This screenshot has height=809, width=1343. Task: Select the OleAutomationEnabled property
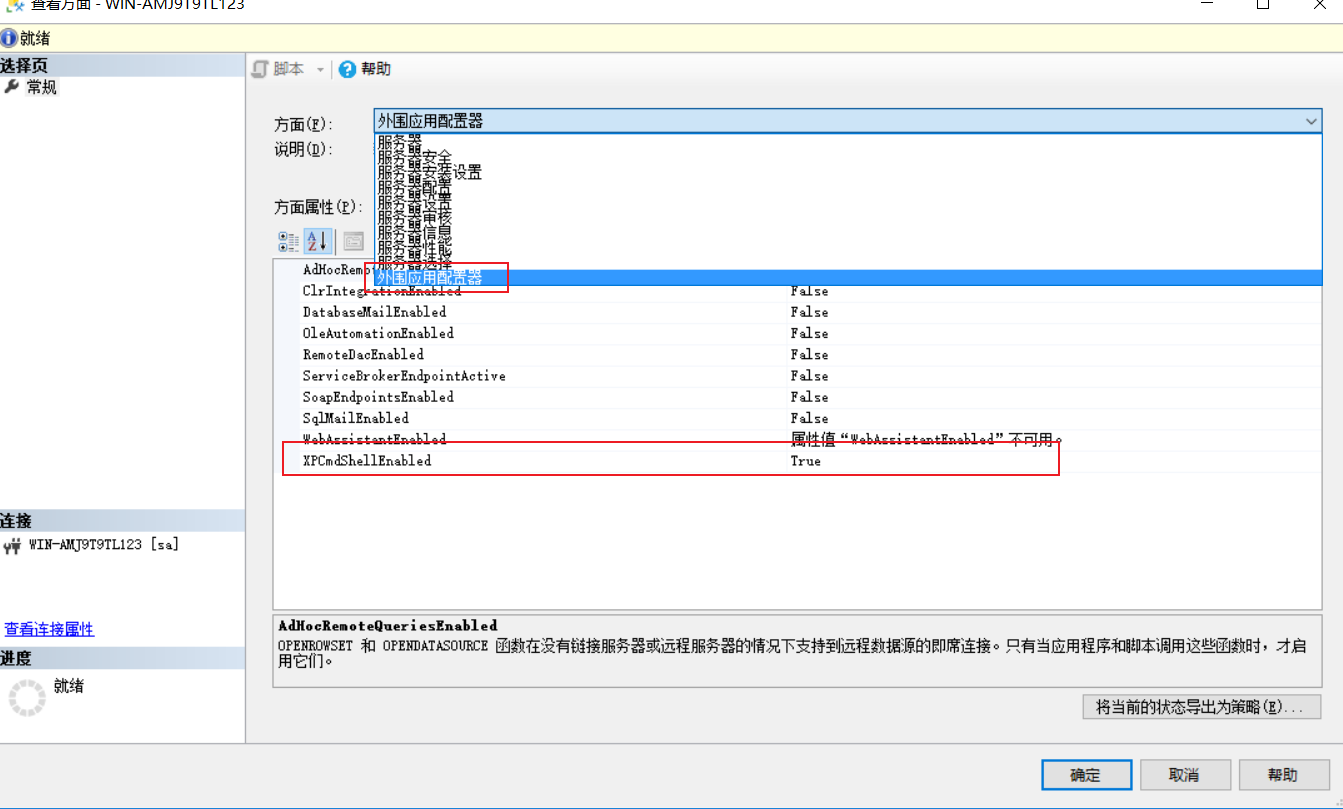378,333
